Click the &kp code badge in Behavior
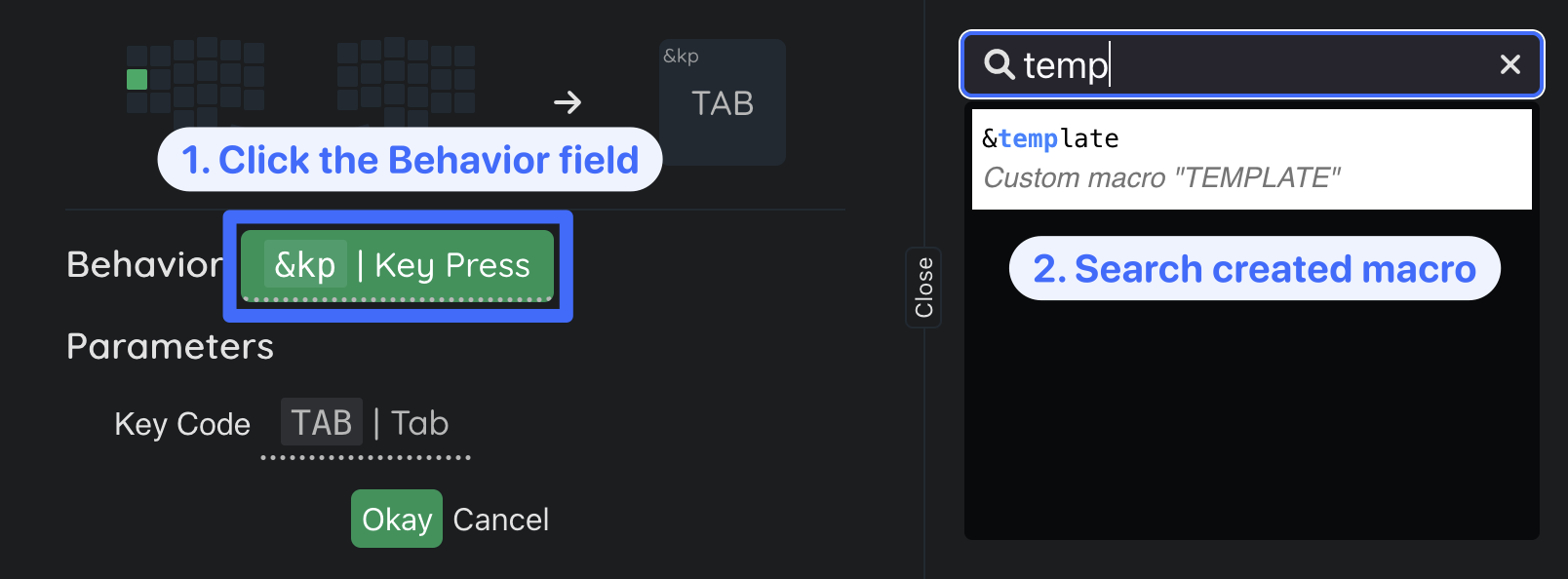1568x579 pixels. pos(305,264)
